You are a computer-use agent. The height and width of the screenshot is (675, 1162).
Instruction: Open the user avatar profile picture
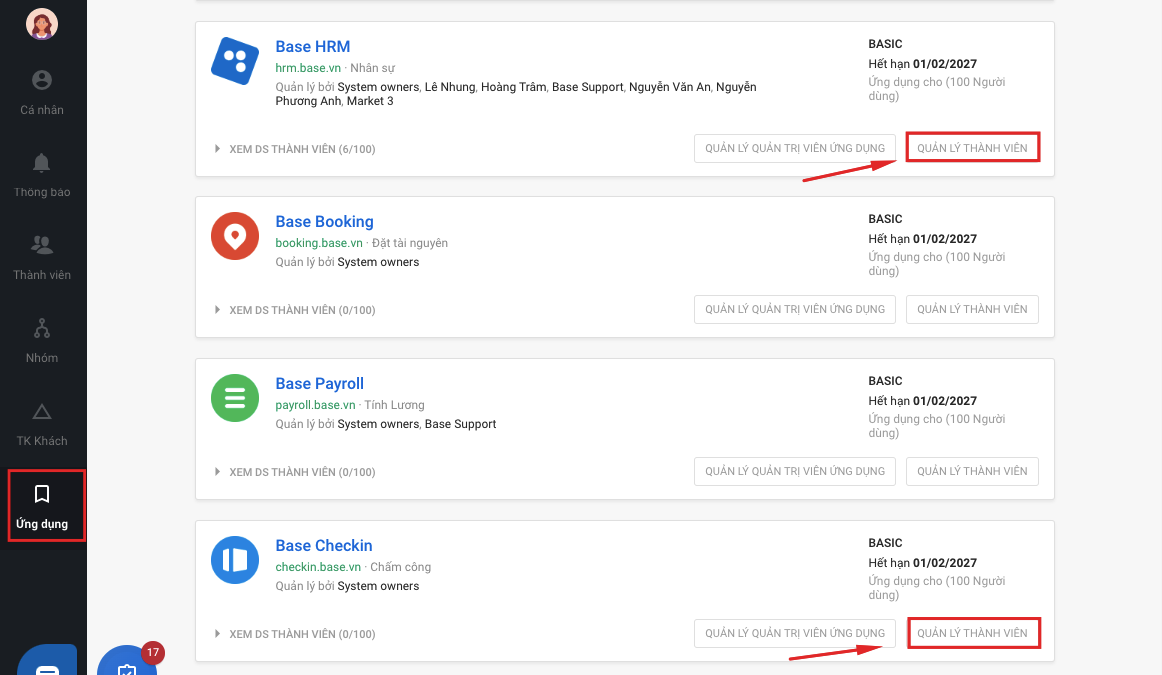[x=42, y=24]
